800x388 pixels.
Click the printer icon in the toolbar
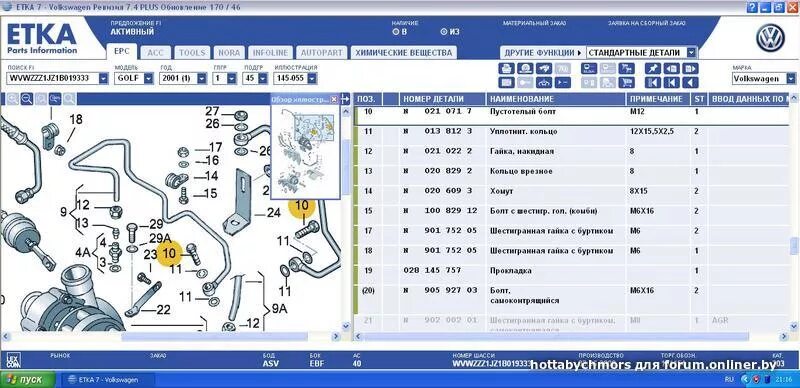click(x=507, y=68)
